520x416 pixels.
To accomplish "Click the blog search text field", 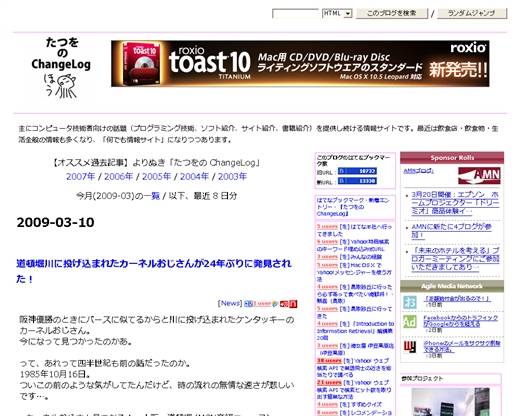I will click(296, 13).
